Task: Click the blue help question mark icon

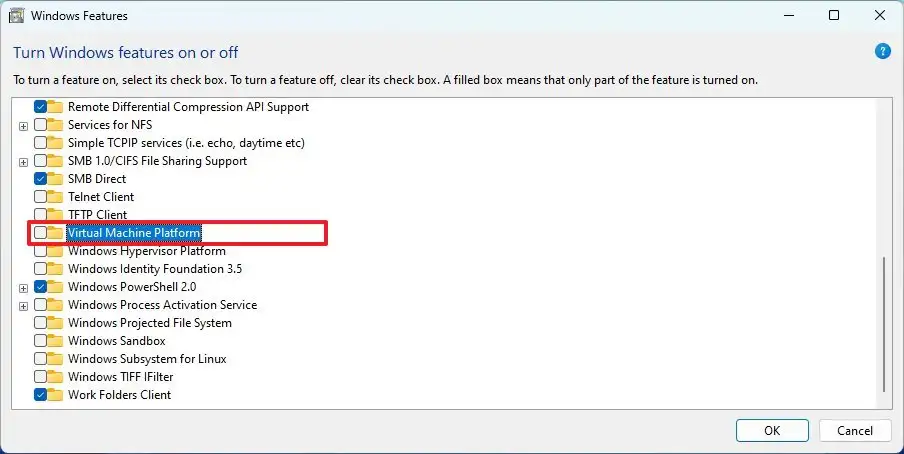Action: pyautogui.click(x=882, y=51)
